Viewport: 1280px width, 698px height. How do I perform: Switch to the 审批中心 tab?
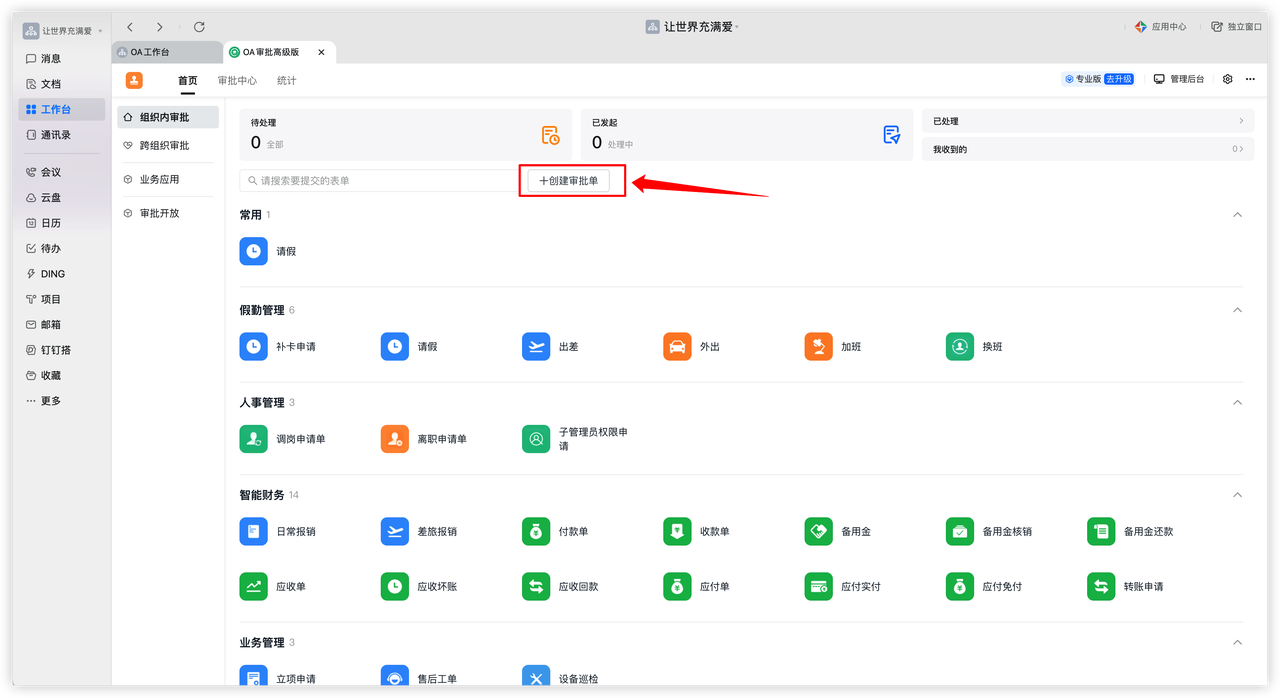click(237, 80)
